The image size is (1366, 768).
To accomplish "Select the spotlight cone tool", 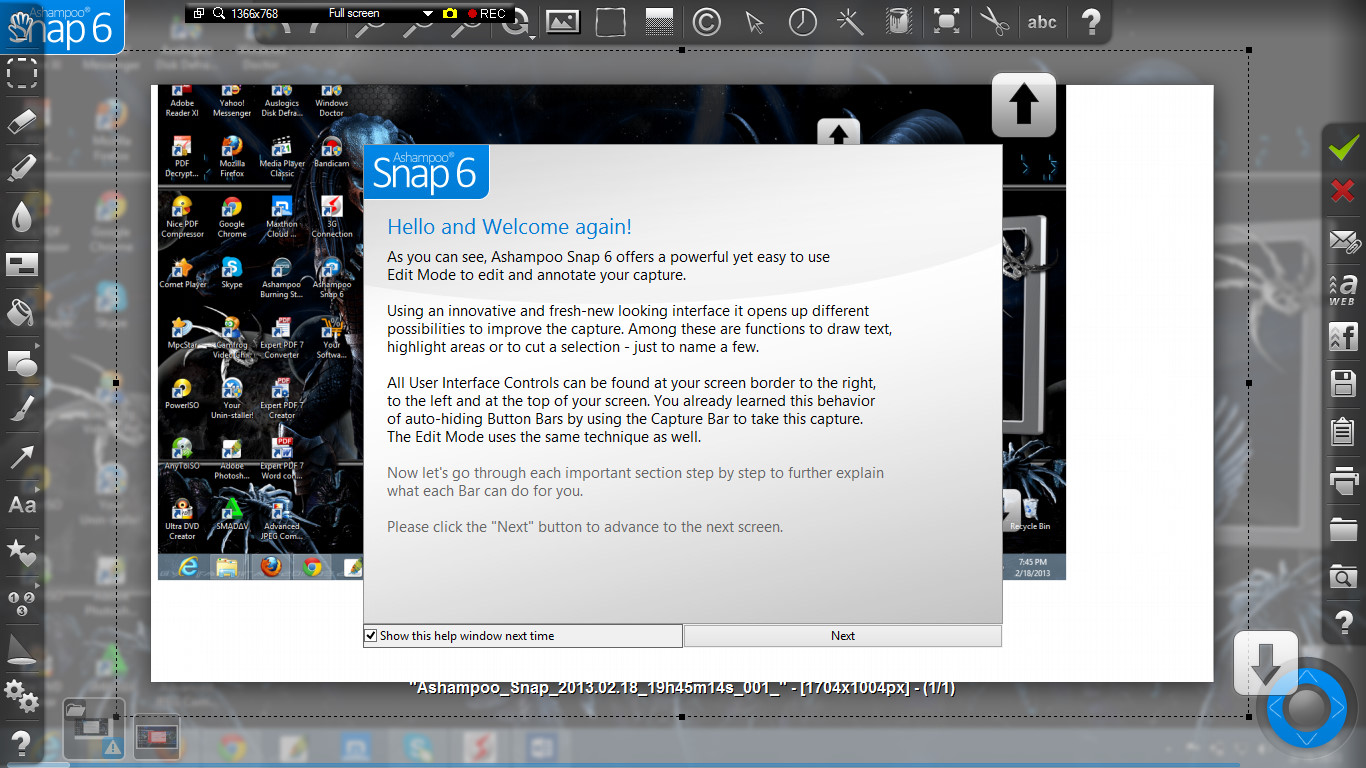I will (x=22, y=649).
